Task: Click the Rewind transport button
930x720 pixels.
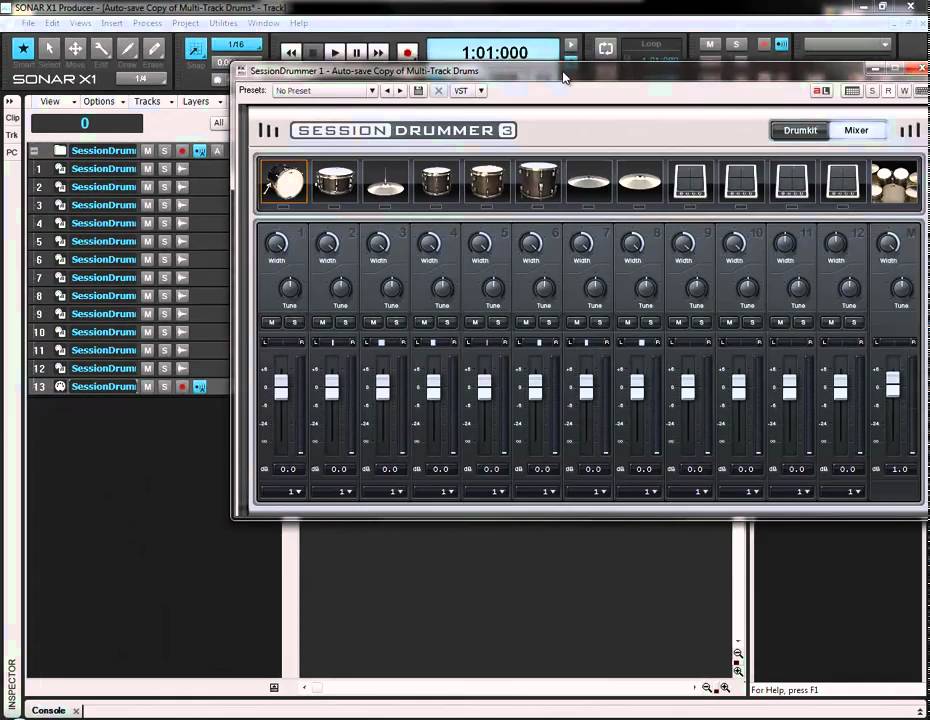Action: [291, 53]
